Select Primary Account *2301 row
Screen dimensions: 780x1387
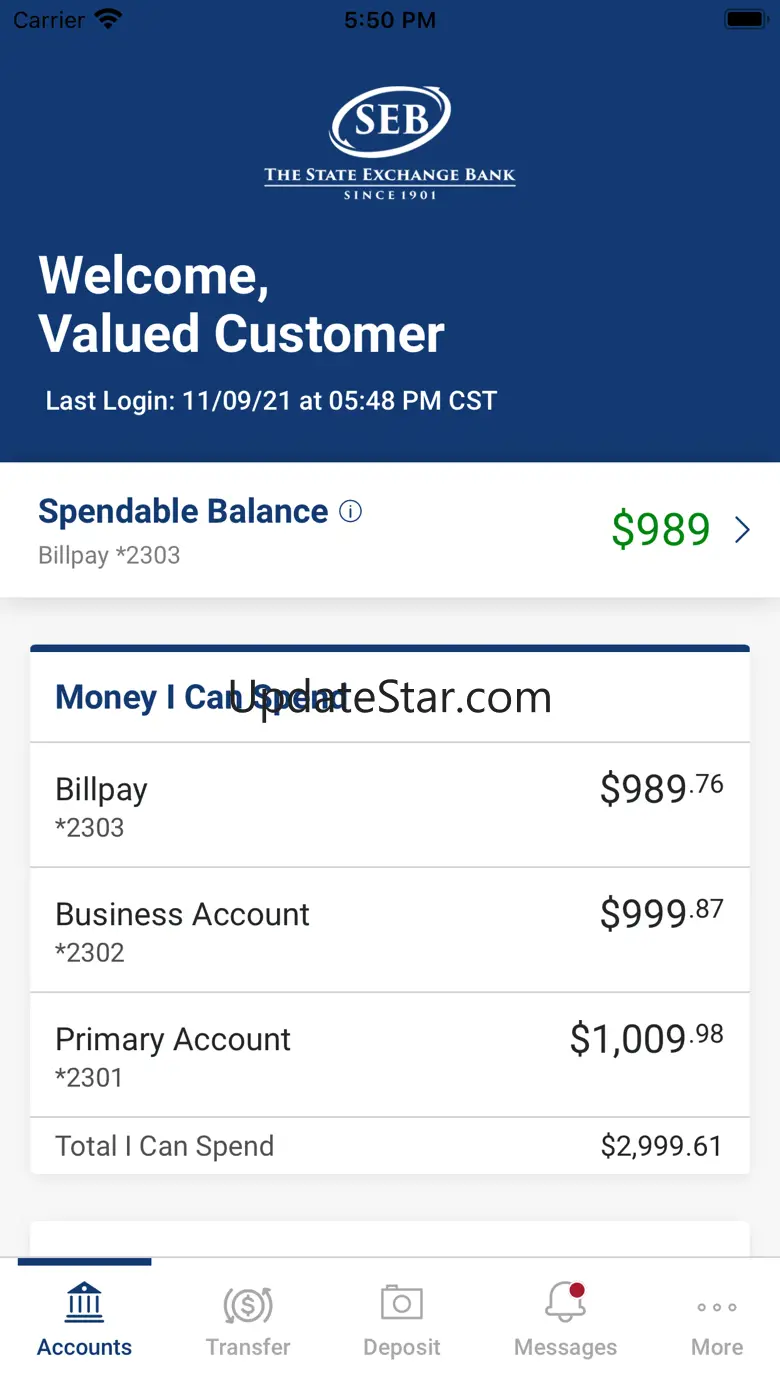click(390, 1055)
